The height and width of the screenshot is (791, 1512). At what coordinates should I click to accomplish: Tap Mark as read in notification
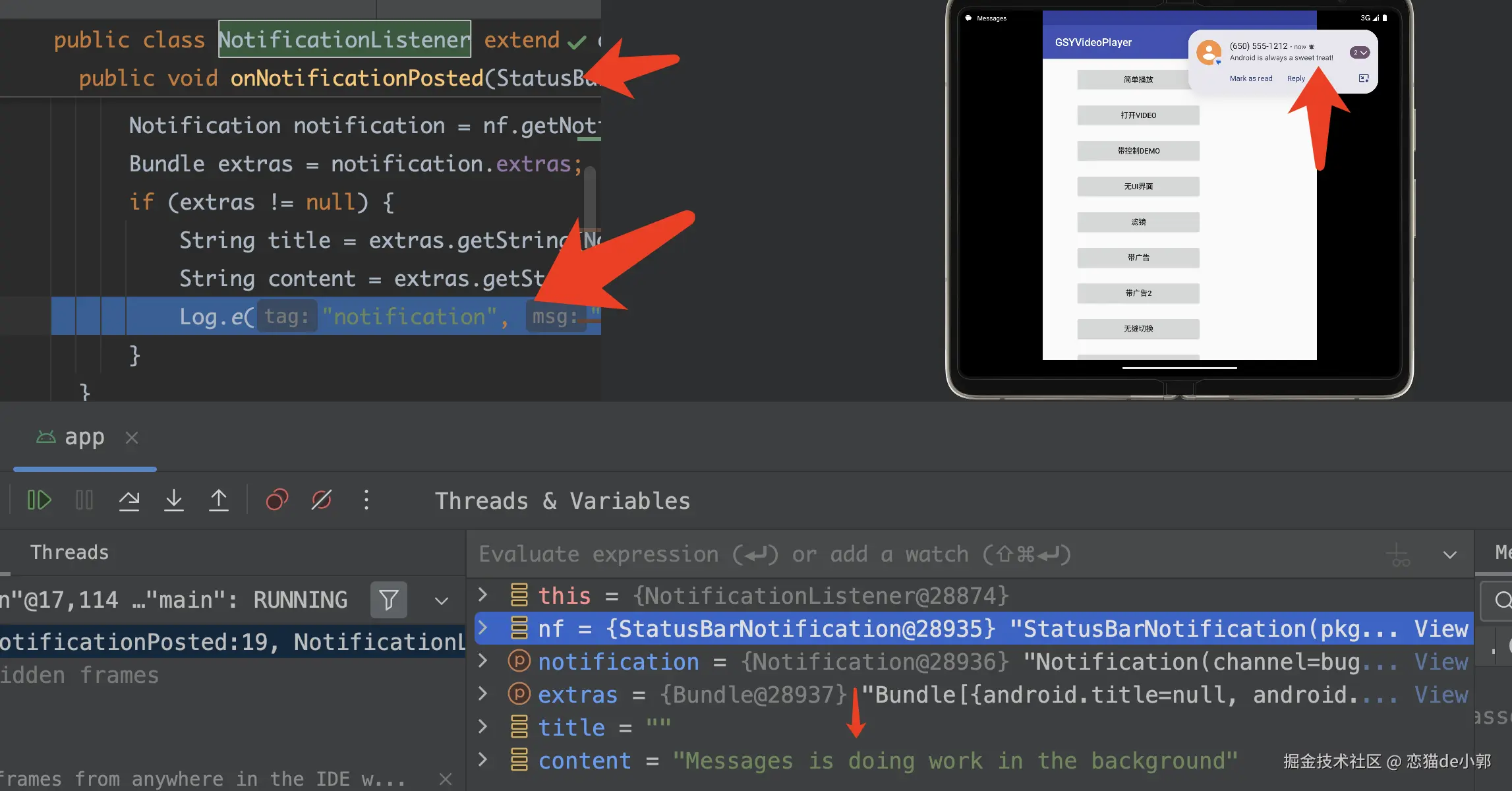[1250, 78]
